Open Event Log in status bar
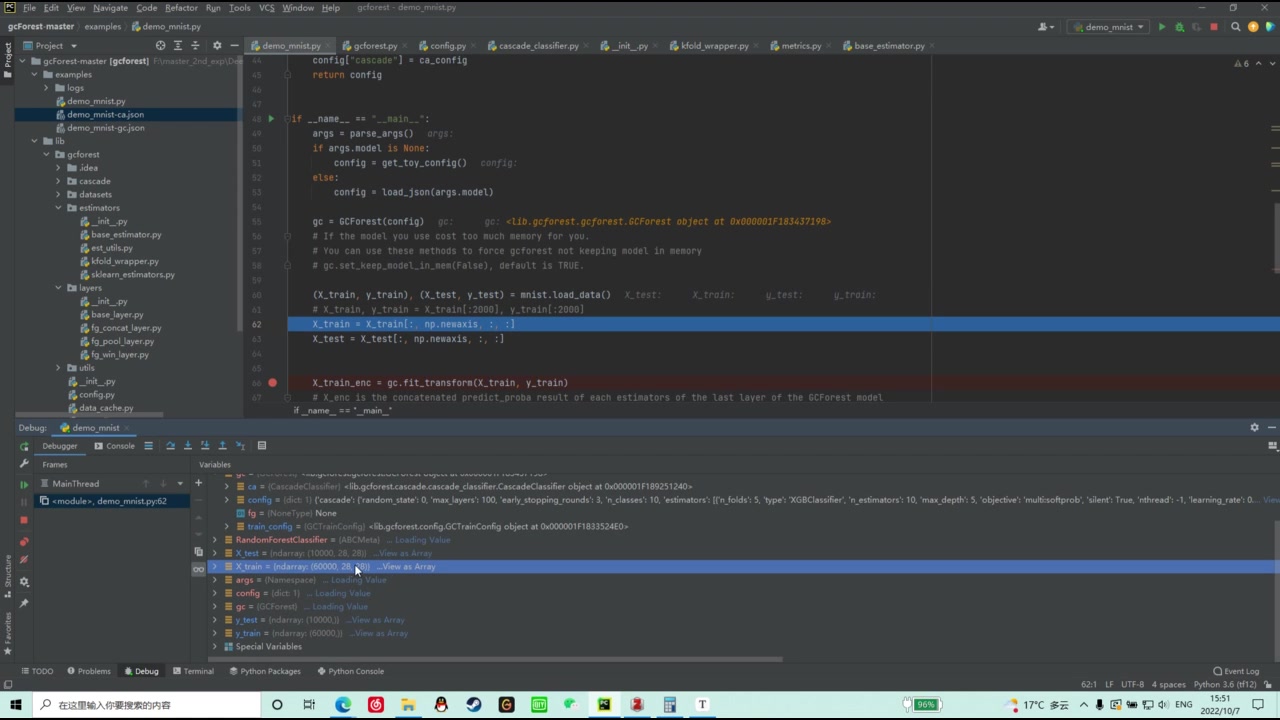 (1236, 671)
